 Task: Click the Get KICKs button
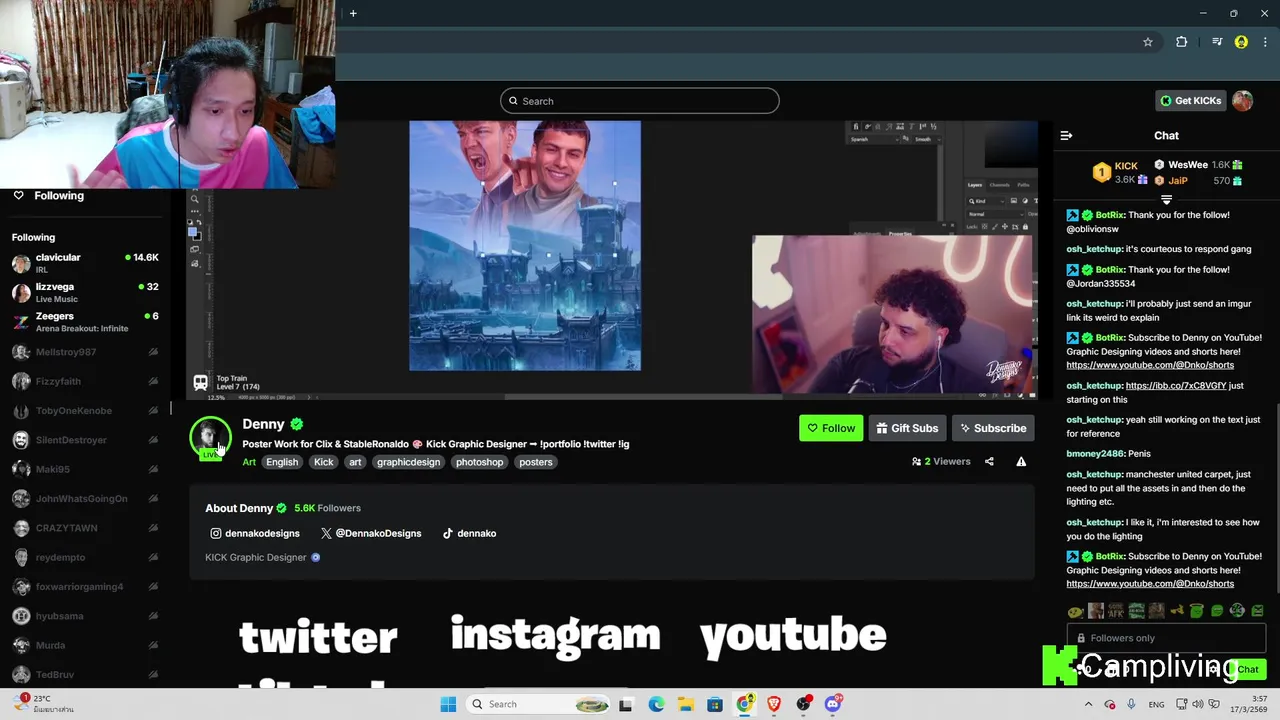tap(1190, 101)
